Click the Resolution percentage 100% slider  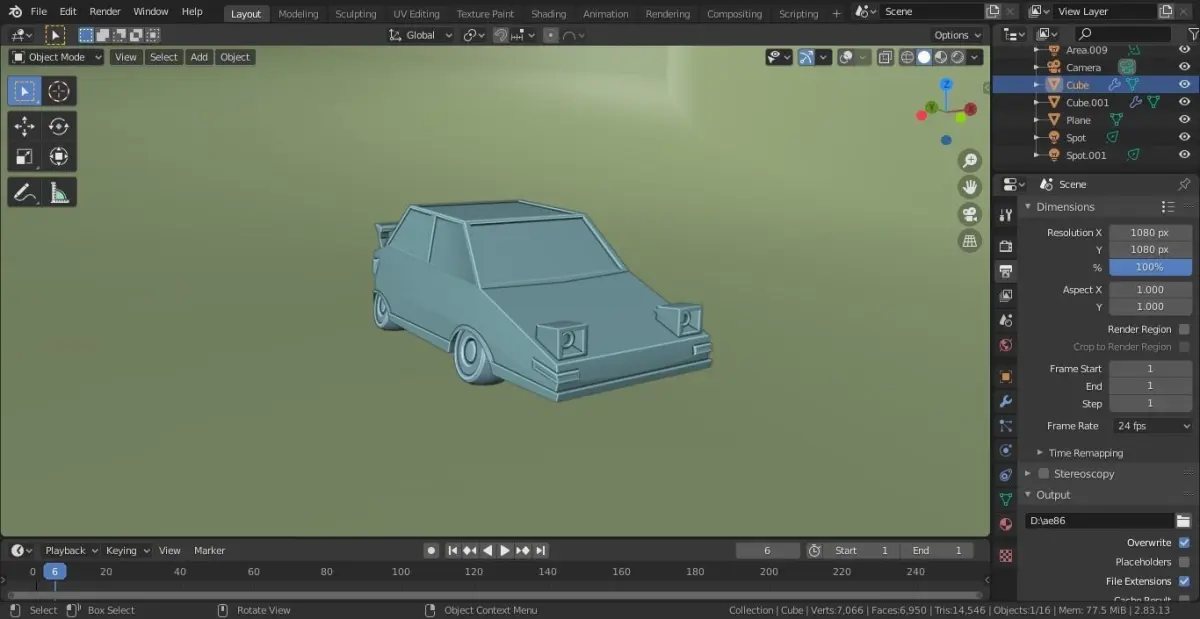pyautogui.click(x=1150, y=267)
